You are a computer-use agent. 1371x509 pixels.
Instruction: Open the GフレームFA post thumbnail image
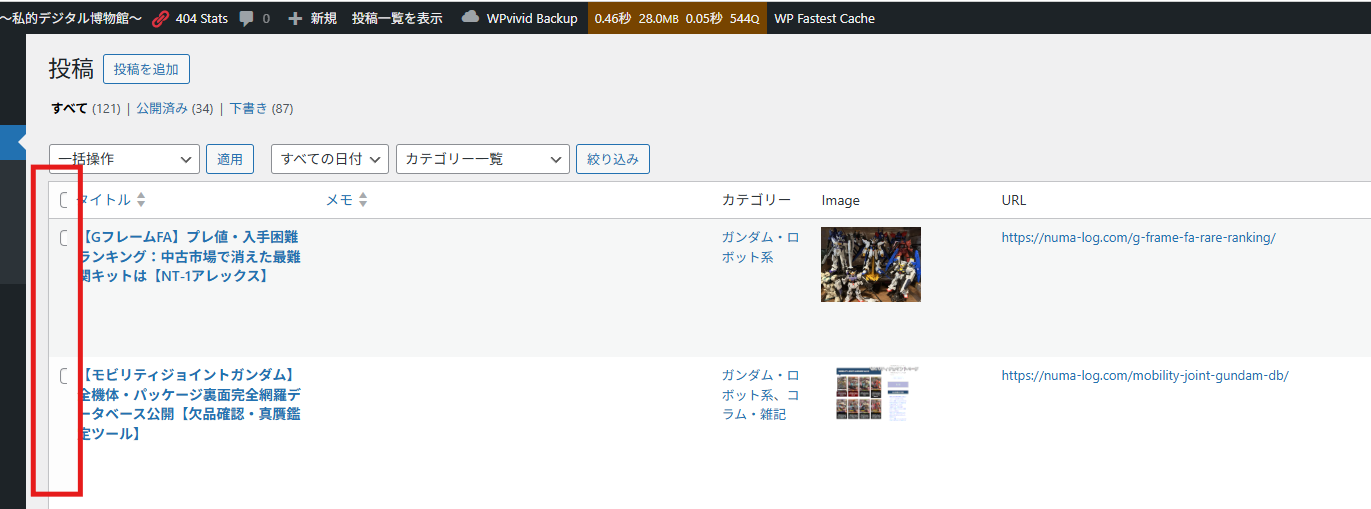coord(870,264)
